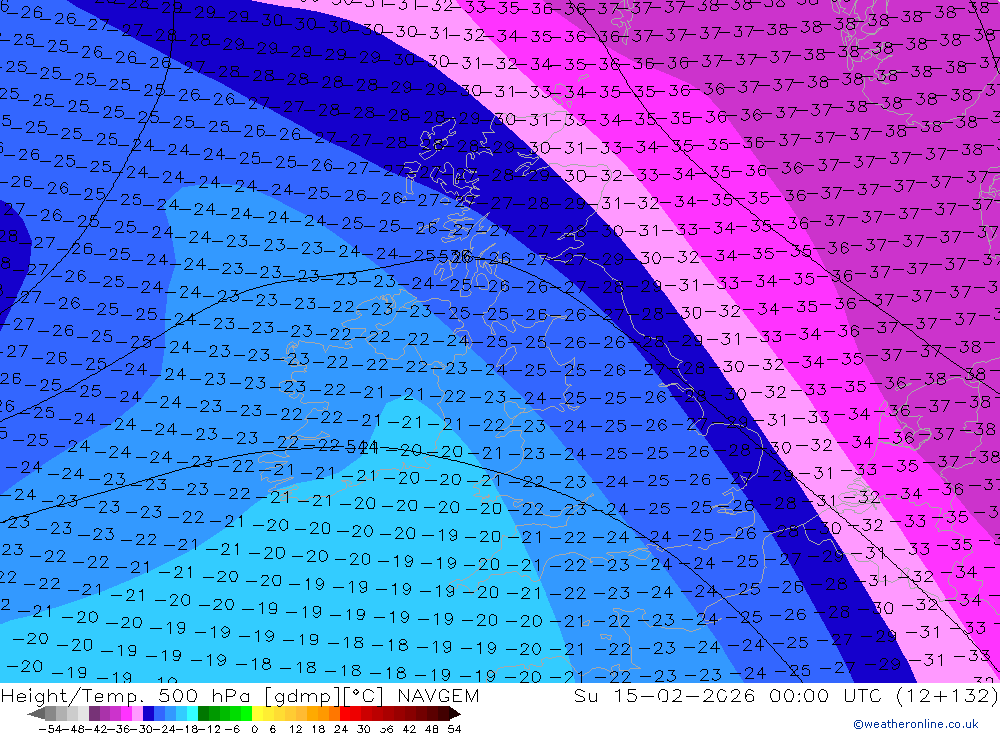Viewport: 1000px width, 733px height.
Task: Pick the dark green legend swatch at -12
Action: tap(203, 713)
